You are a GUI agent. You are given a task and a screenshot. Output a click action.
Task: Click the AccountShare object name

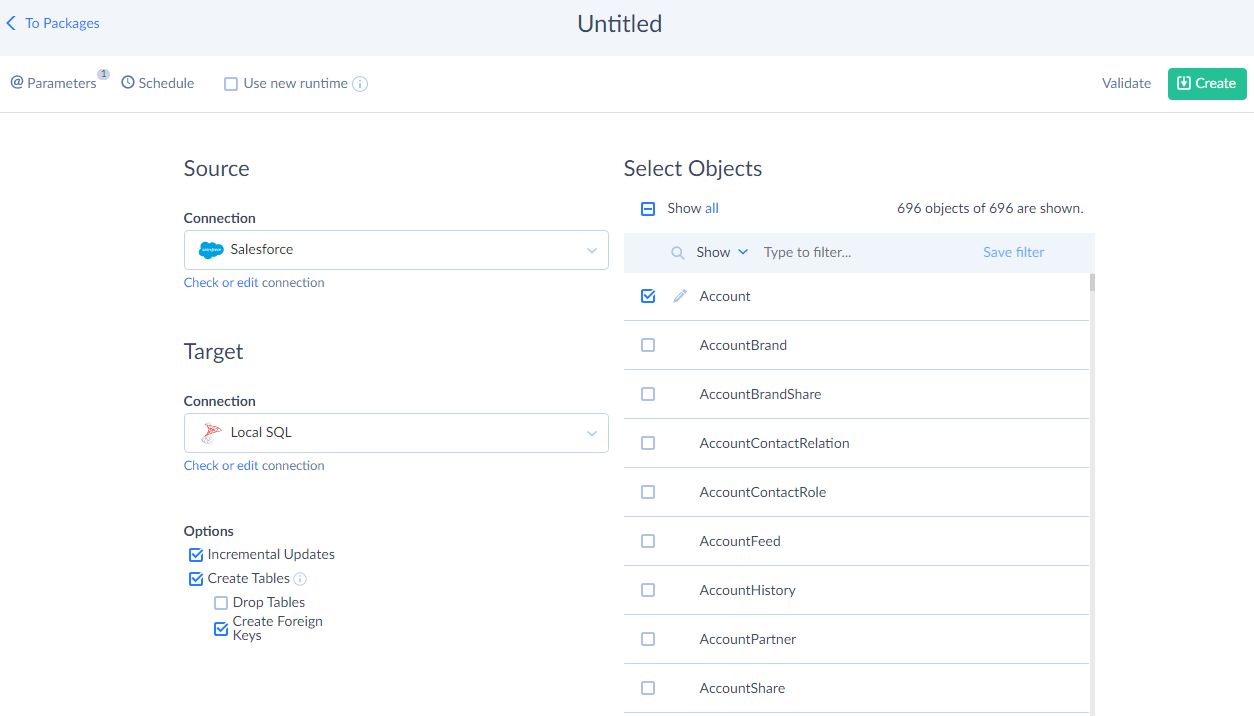[x=742, y=688]
